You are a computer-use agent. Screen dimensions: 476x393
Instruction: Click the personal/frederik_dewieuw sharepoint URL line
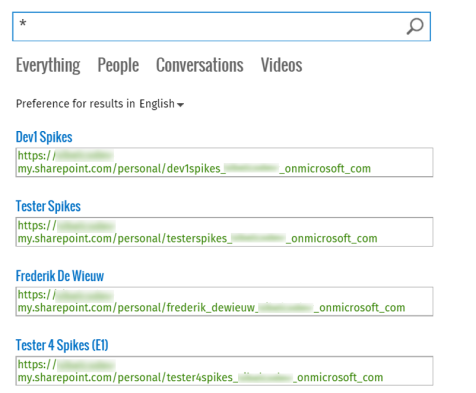tap(211, 307)
